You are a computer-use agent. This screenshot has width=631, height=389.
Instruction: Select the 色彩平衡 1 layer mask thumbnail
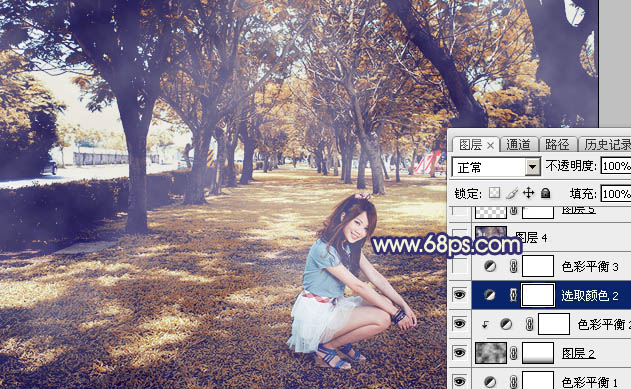(x=538, y=380)
